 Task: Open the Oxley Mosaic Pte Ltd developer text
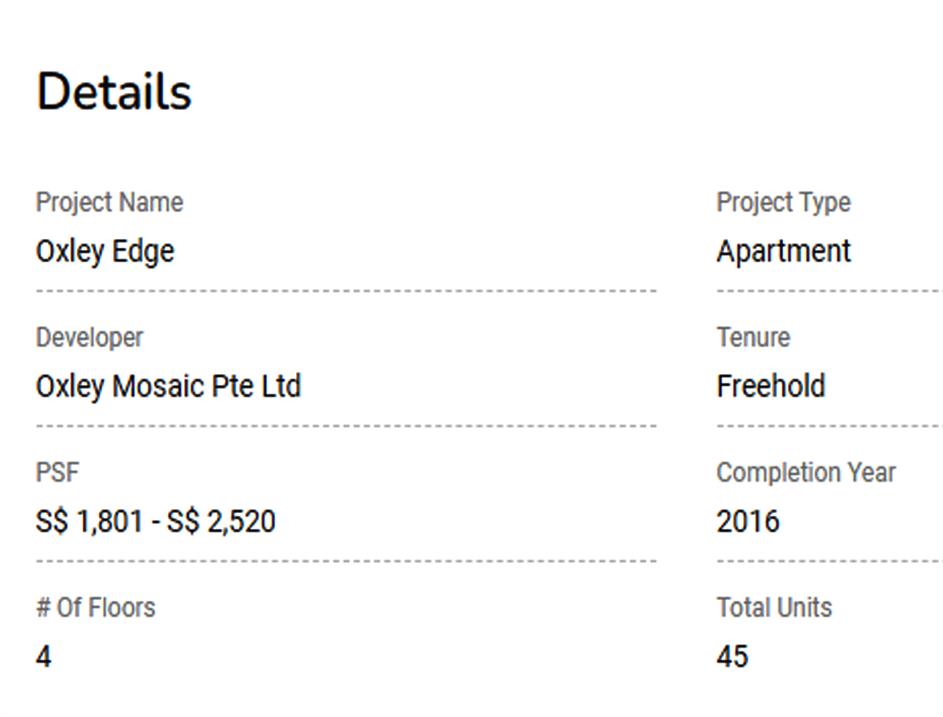[x=168, y=386]
